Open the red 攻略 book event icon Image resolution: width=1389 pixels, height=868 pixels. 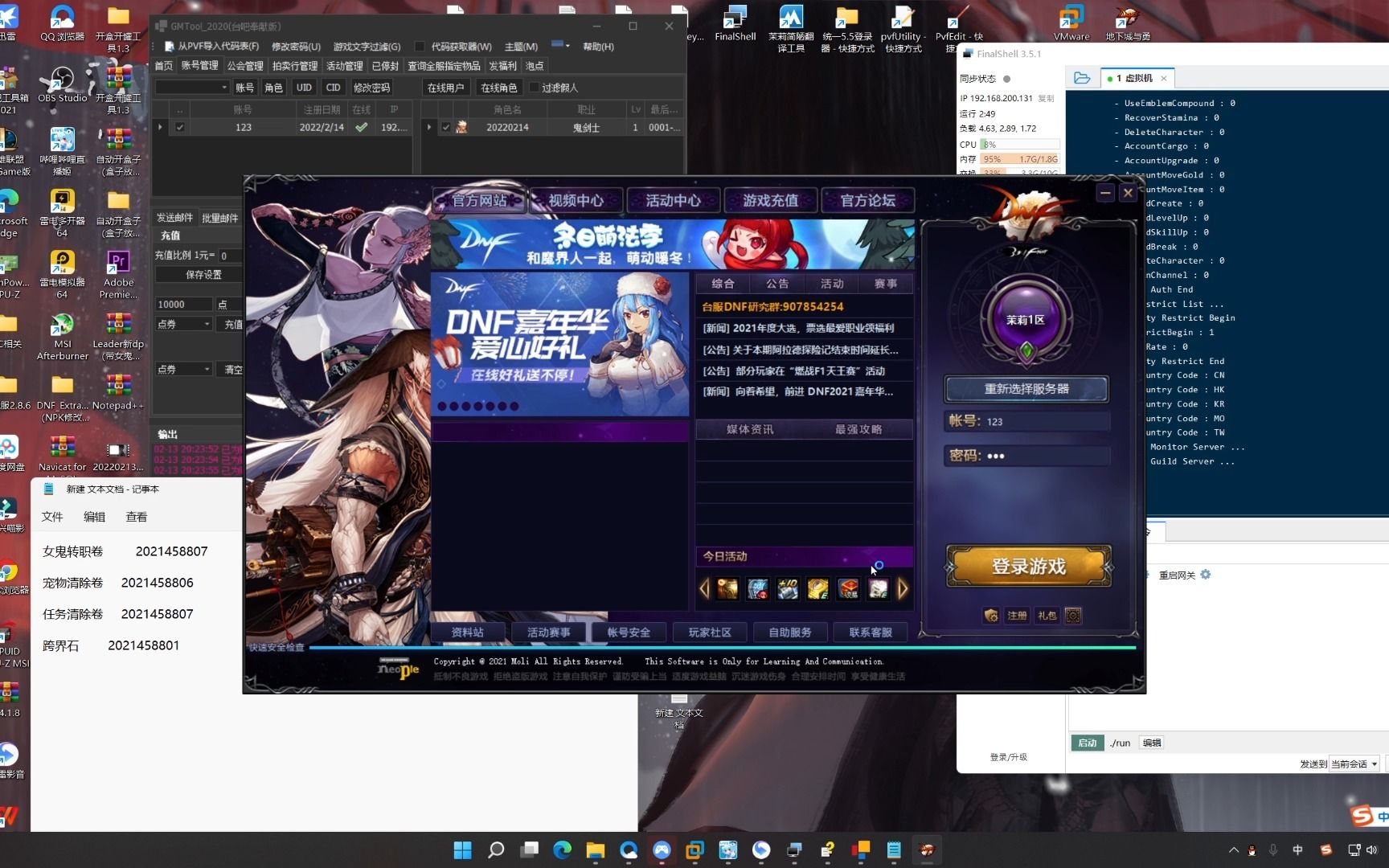[x=848, y=588]
